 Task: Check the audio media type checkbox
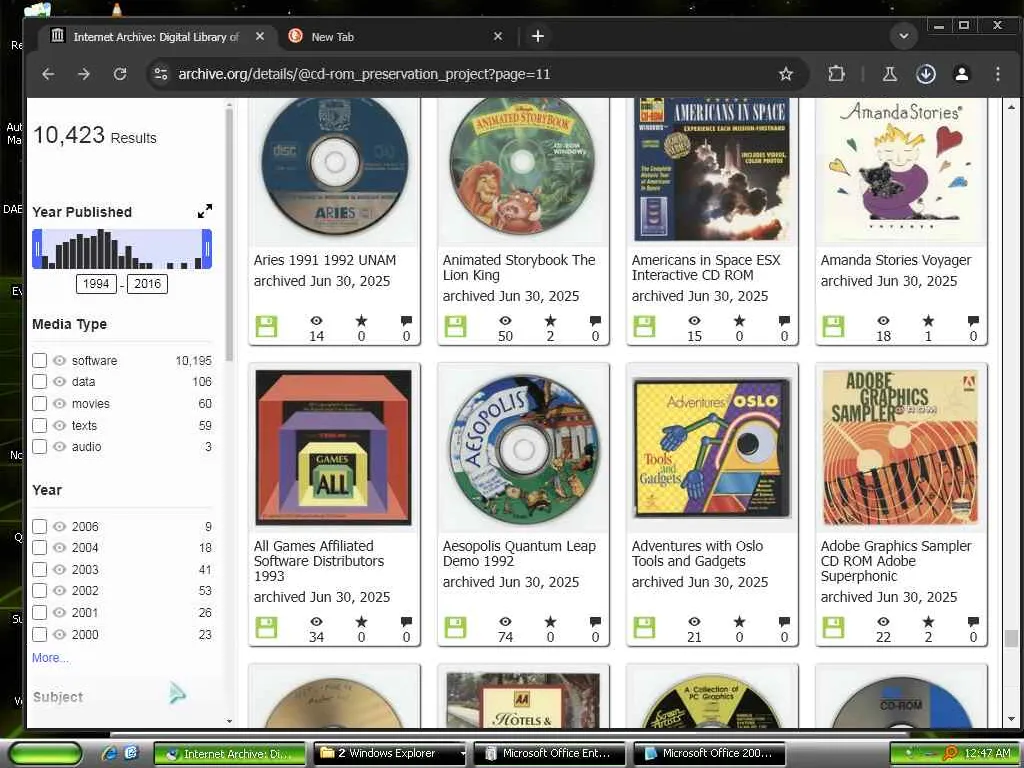tap(40, 447)
